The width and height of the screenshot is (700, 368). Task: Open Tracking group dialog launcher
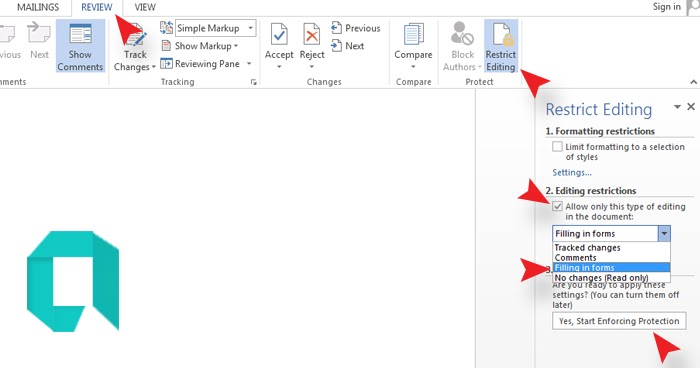[253, 82]
